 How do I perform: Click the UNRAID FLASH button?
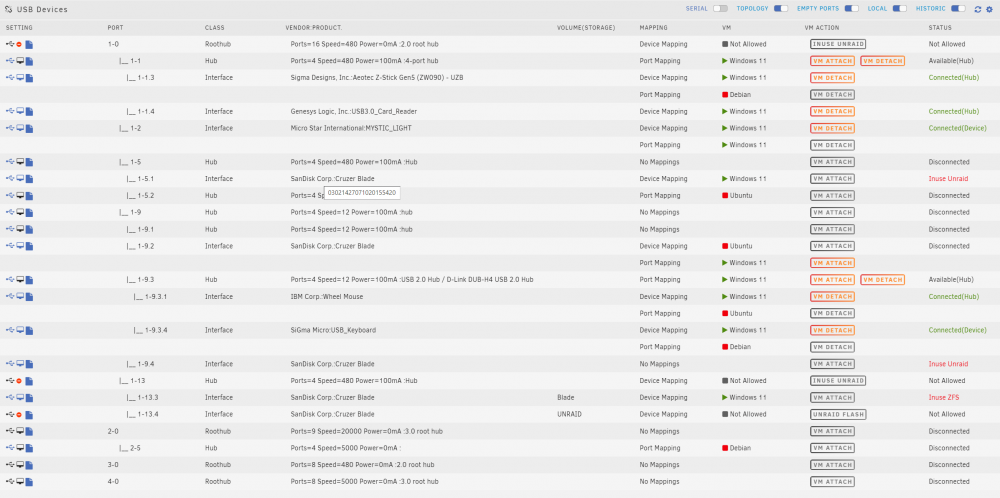(838, 414)
